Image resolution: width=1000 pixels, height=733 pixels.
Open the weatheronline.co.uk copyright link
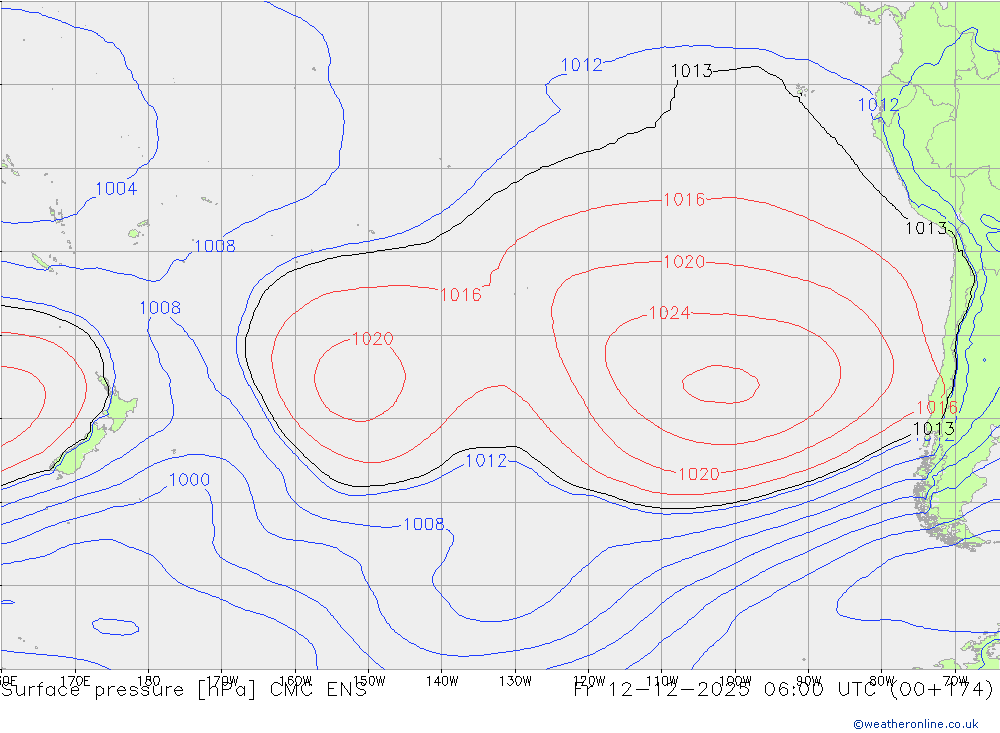(916, 724)
